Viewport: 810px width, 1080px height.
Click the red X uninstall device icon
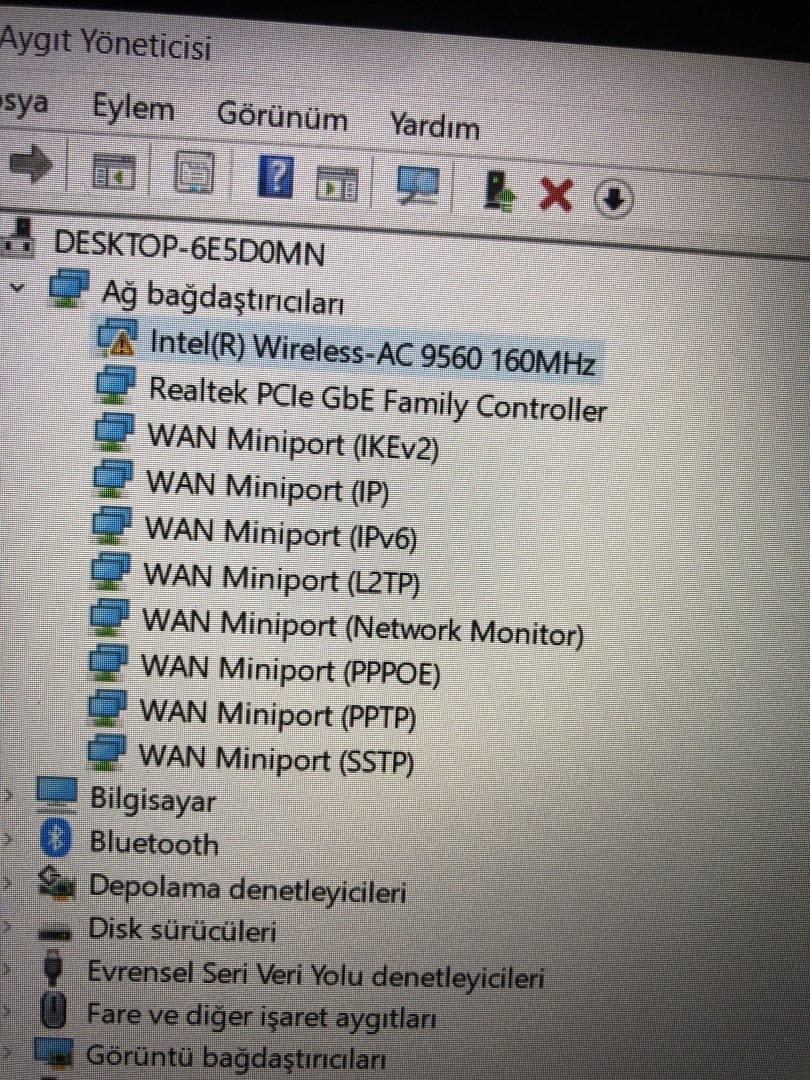[555, 194]
